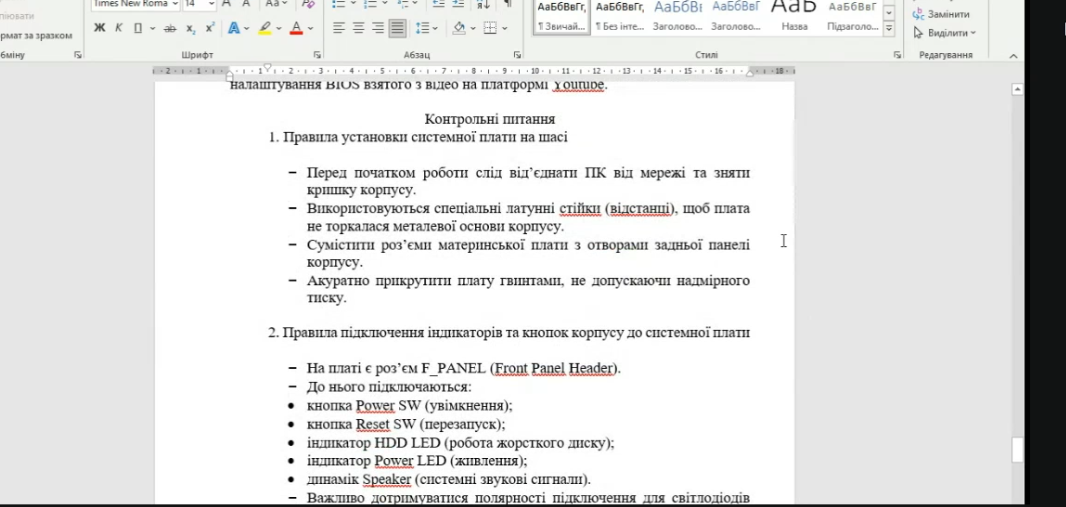1066x507 pixels.
Task: Apply underline with the П button
Action: tap(138, 28)
